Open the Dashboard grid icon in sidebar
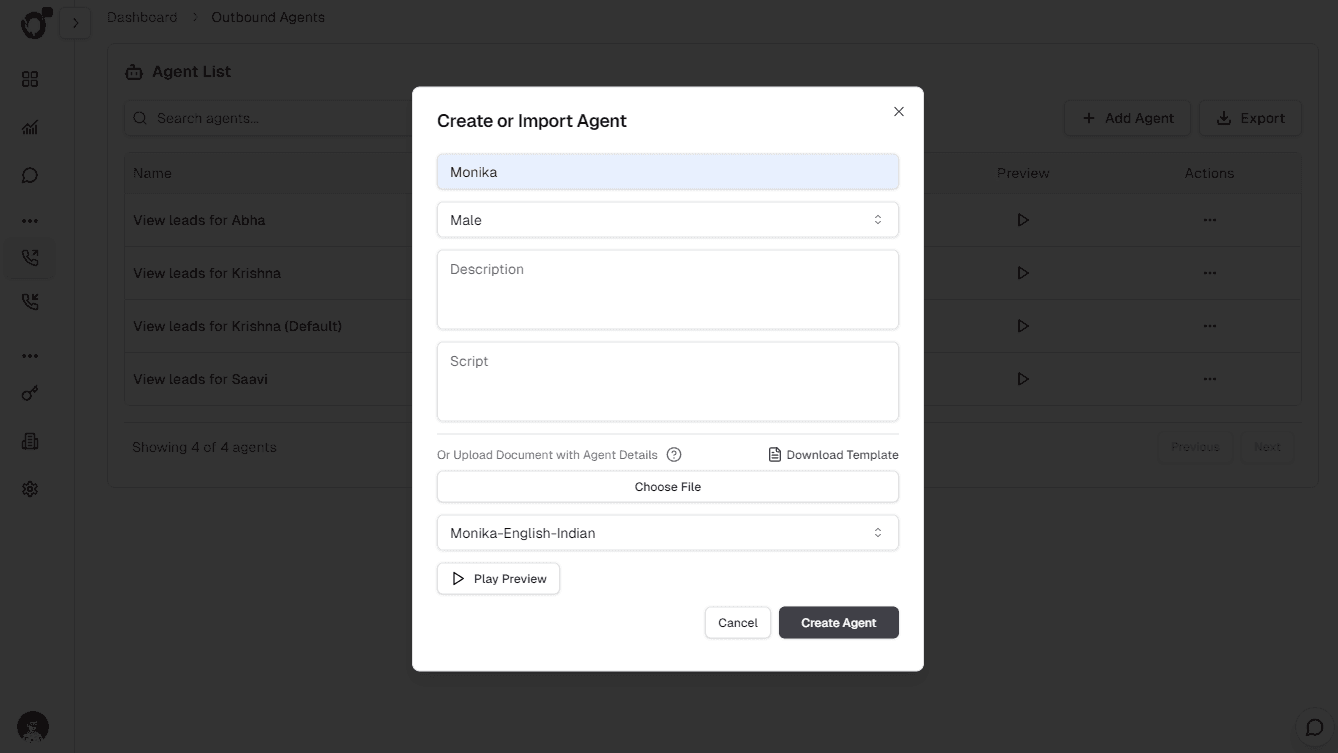The width and height of the screenshot is (1338, 753). point(29,78)
